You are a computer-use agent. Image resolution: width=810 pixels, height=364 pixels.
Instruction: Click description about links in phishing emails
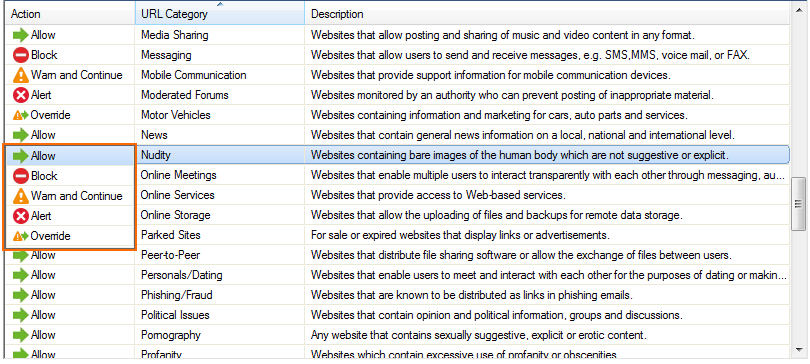pos(472,295)
